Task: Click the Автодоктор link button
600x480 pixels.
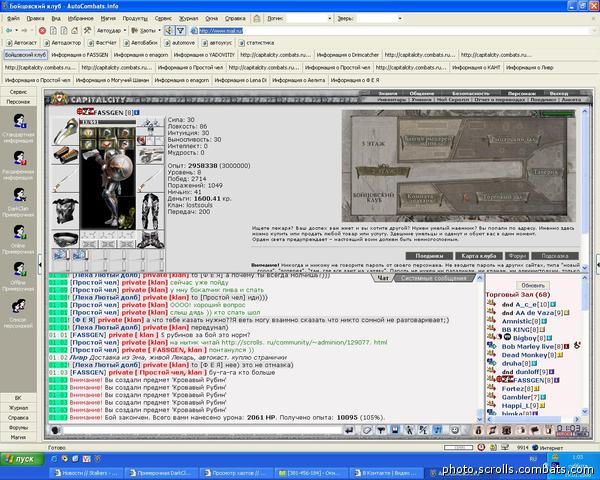Action: 62,42
